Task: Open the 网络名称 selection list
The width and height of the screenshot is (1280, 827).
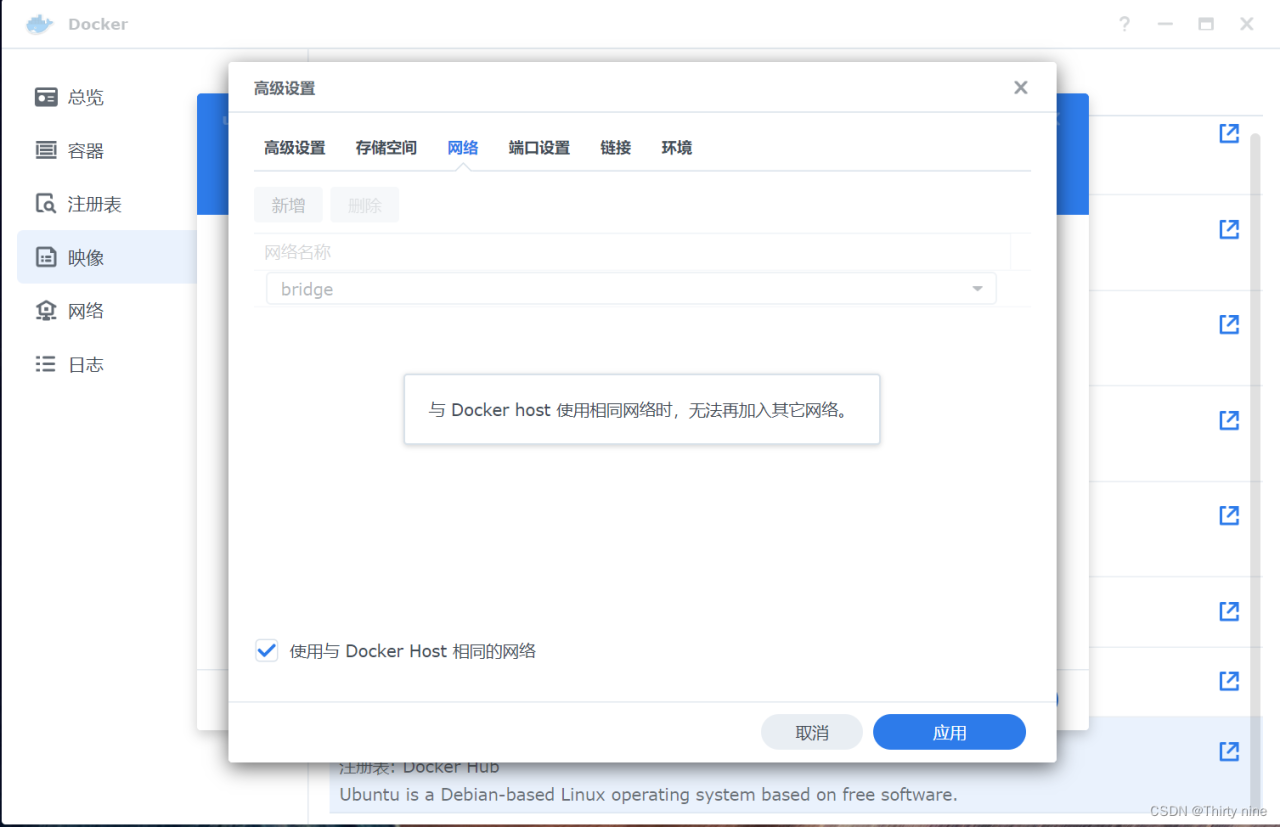Action: [x=631, y=288]
